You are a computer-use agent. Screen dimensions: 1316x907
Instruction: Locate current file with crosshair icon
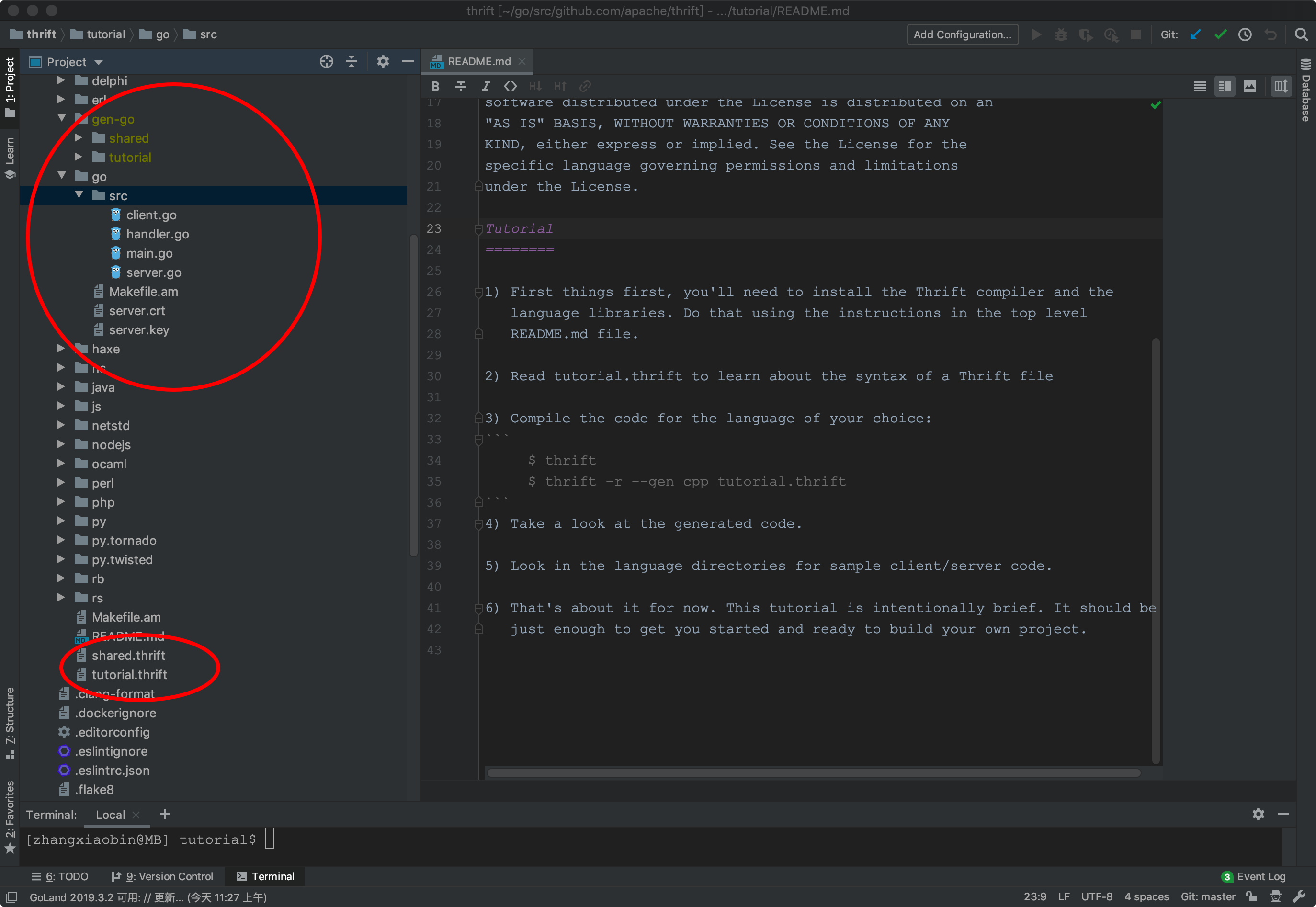pyautogui.click(x=326, y=61)
